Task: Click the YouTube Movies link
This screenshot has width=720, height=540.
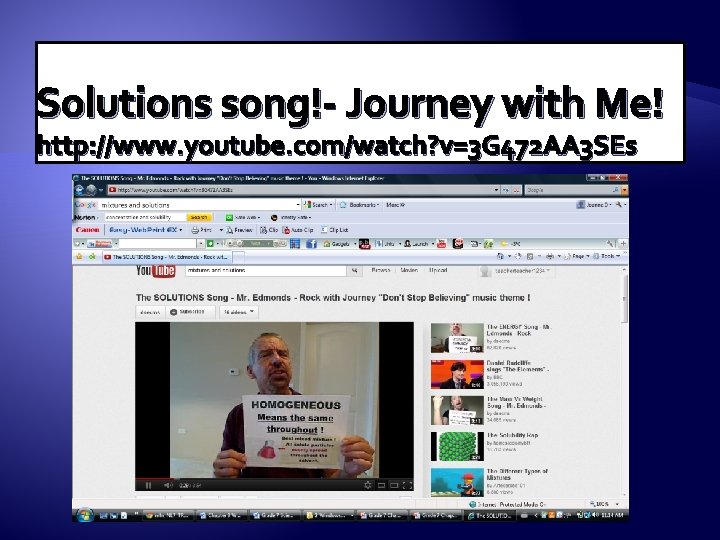Action: pyautogui.click(x=409, y=270)
